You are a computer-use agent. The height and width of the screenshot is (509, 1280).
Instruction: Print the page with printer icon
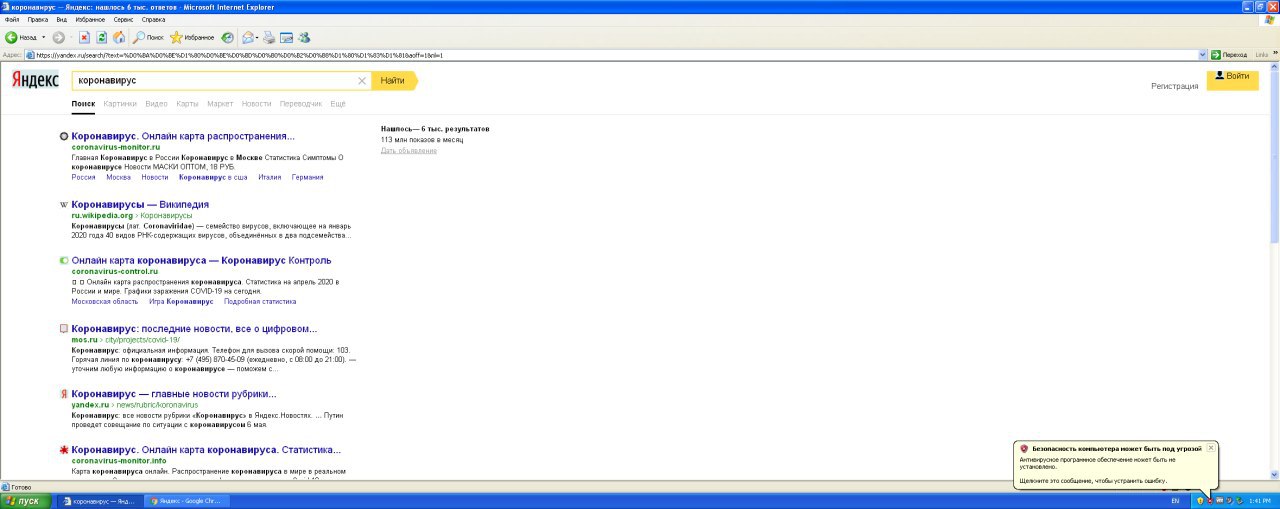pyautogui.click(x=269, y=37)
